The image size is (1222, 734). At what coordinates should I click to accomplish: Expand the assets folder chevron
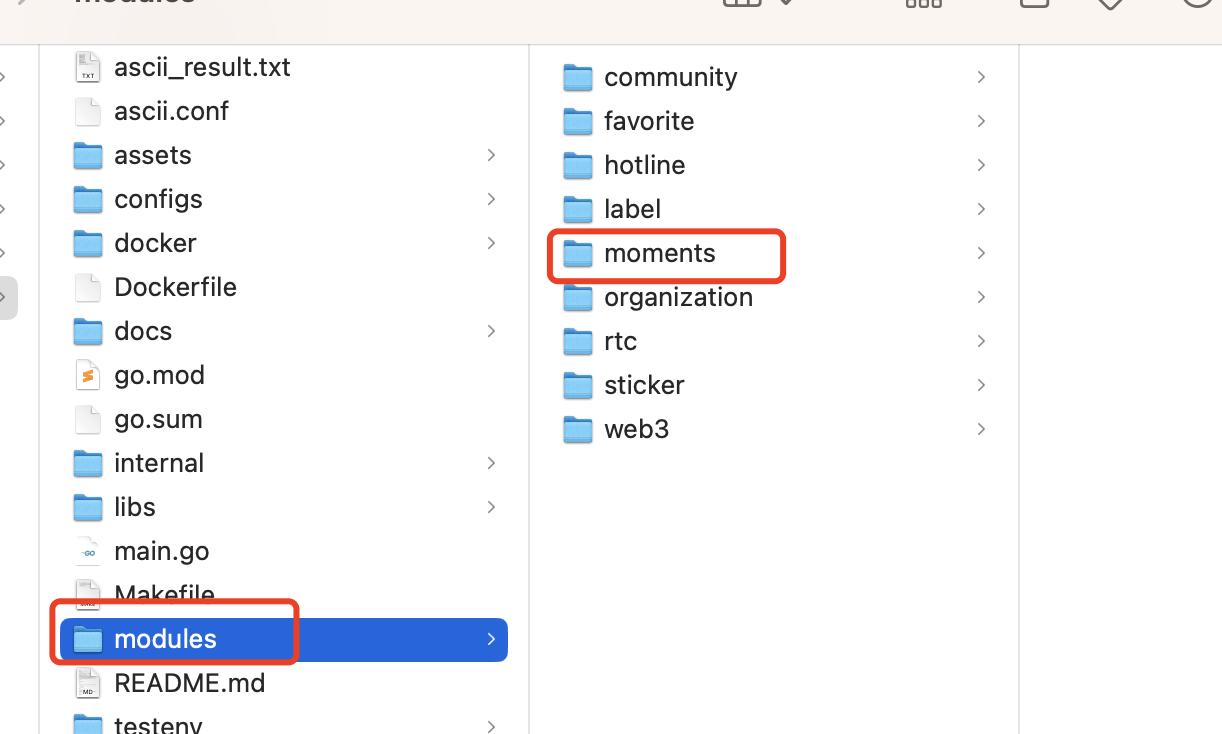(491, 155)
